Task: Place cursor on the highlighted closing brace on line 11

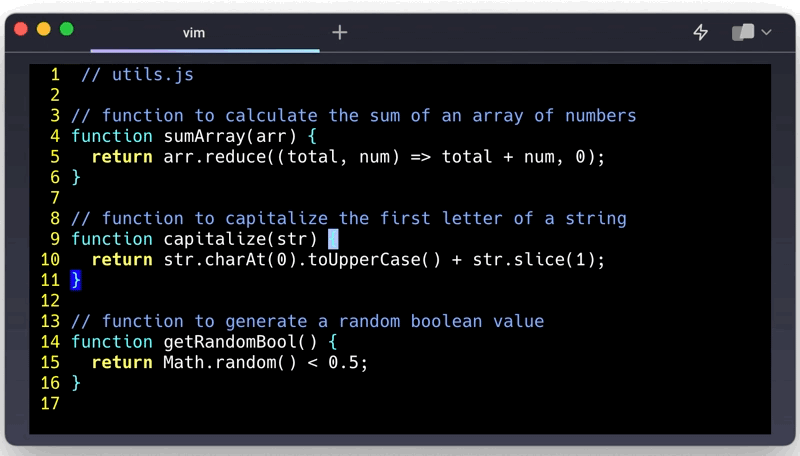Action: [76, 280]
